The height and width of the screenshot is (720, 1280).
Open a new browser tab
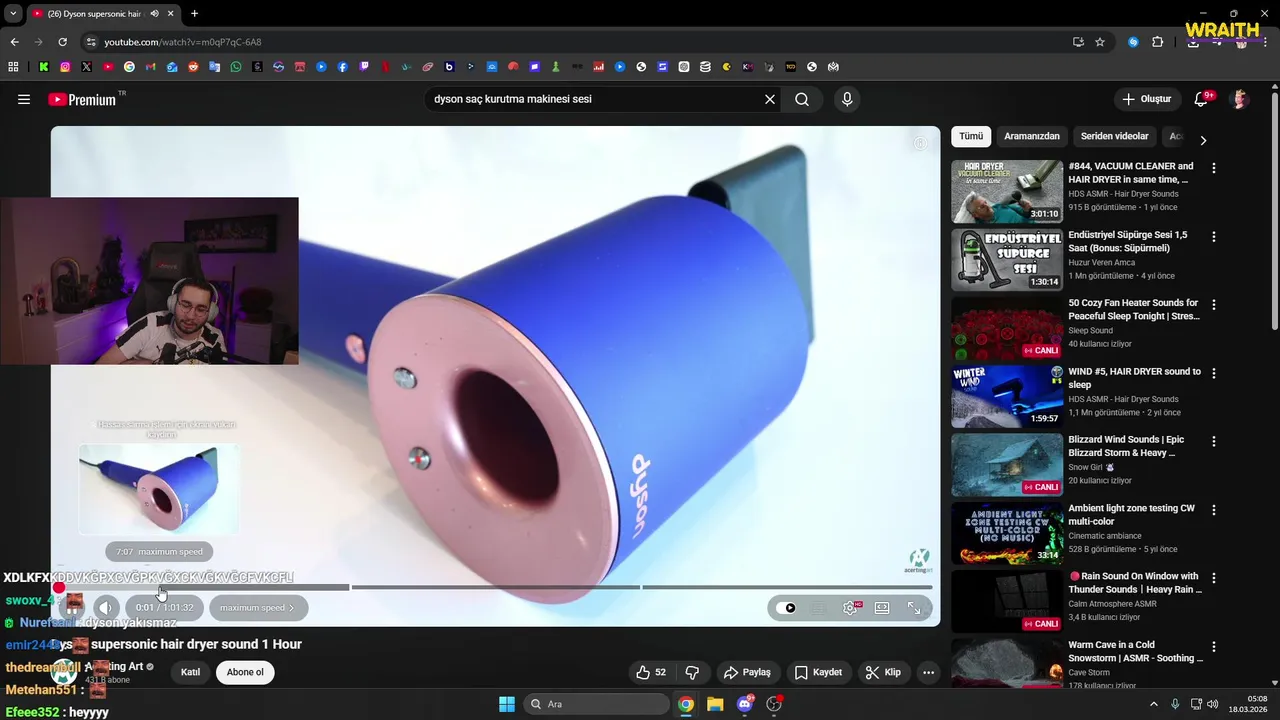point(194,13)
